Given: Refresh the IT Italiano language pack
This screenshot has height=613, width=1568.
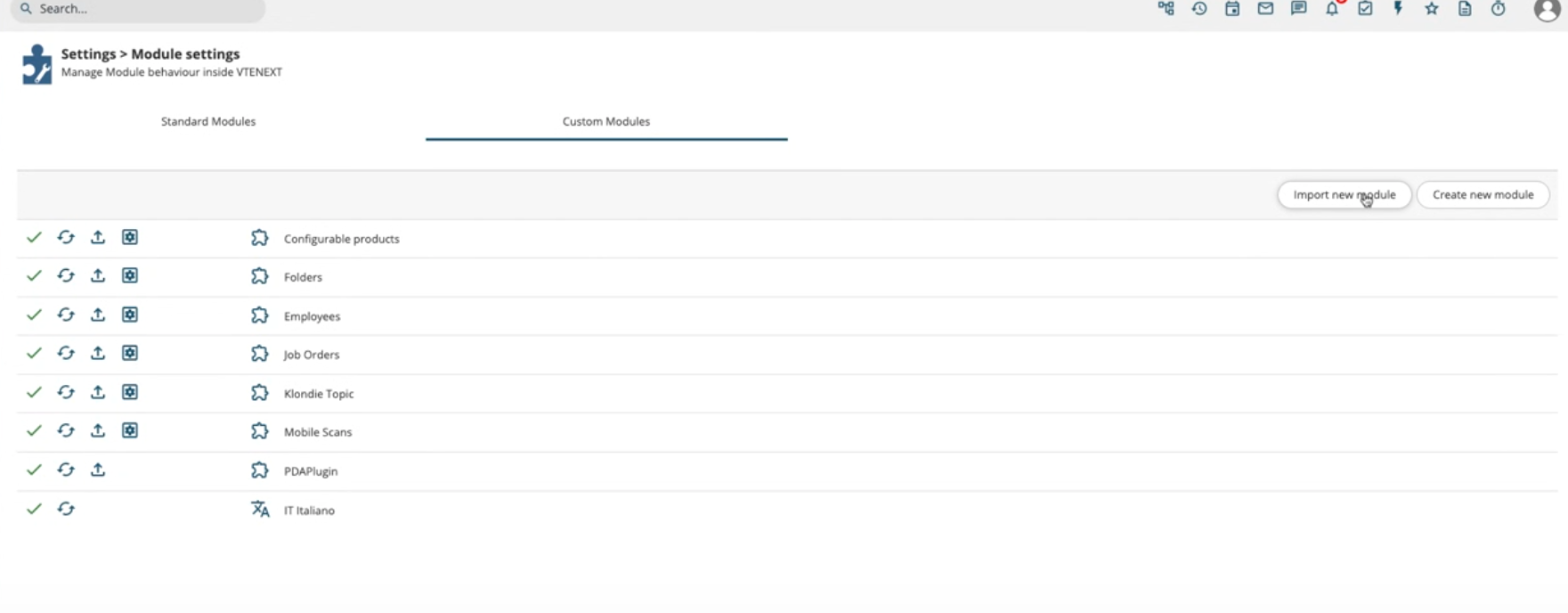Looking at the screenshot, I should [66, 509].
